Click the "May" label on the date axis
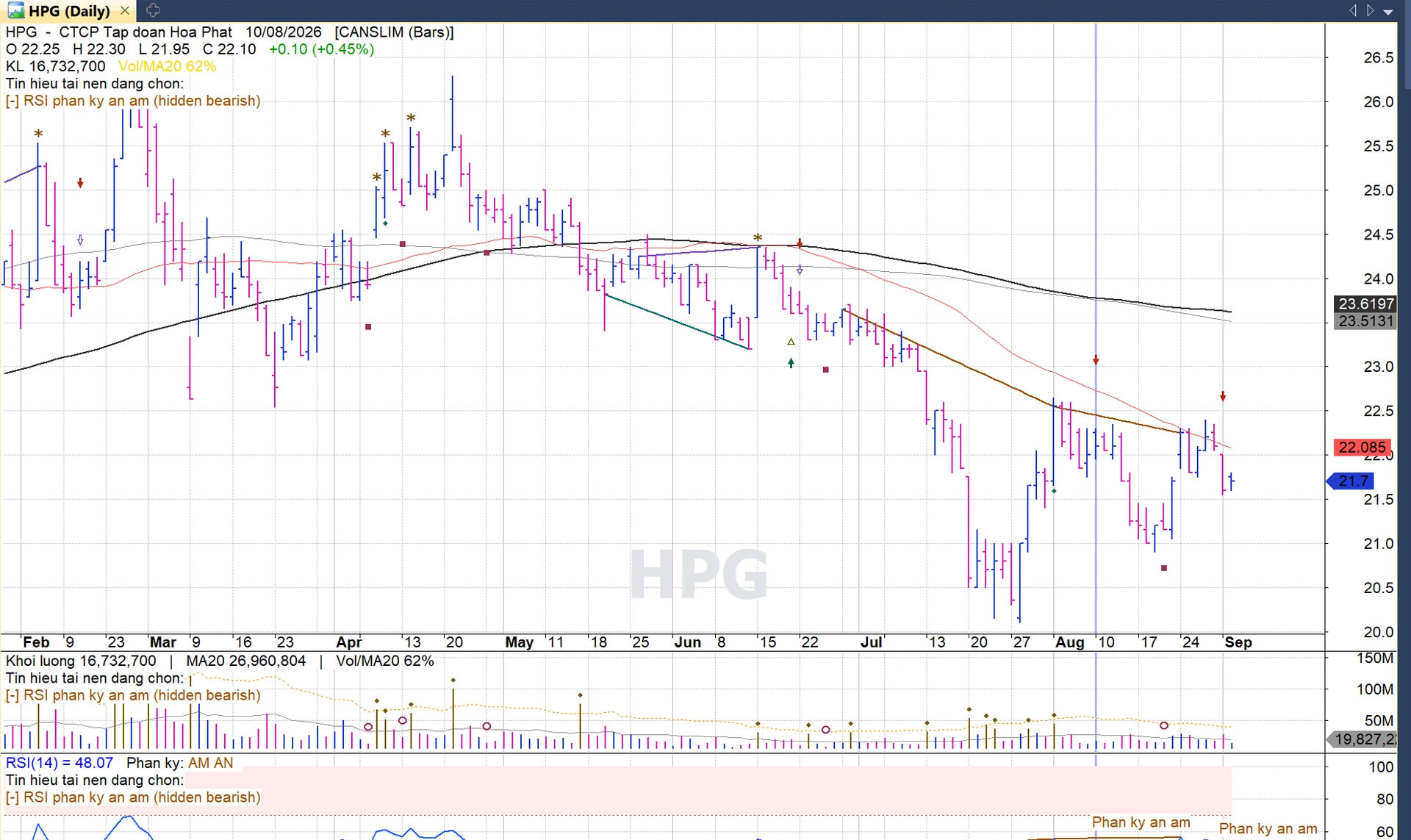The height and width of the screenshot is (840, 1411). tap(519, 642)
